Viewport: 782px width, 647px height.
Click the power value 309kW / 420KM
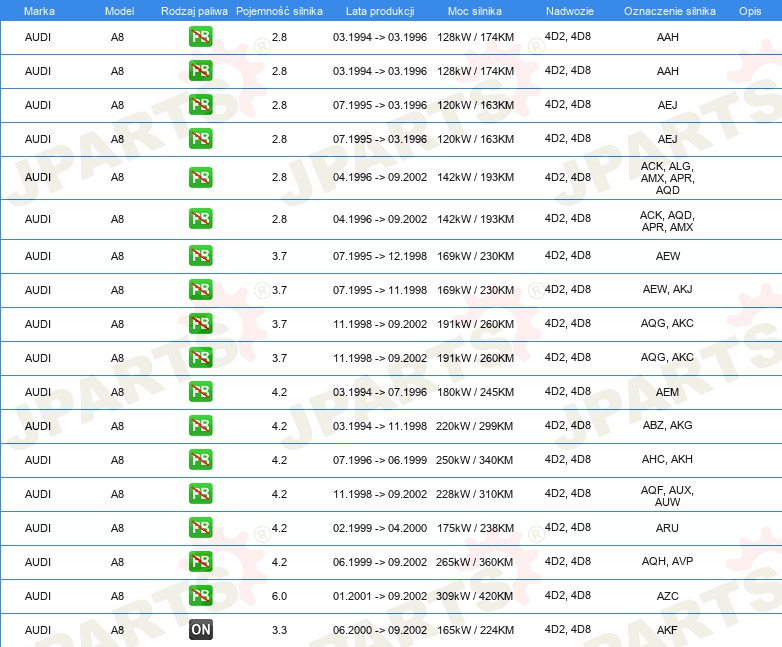click(474, 596)
